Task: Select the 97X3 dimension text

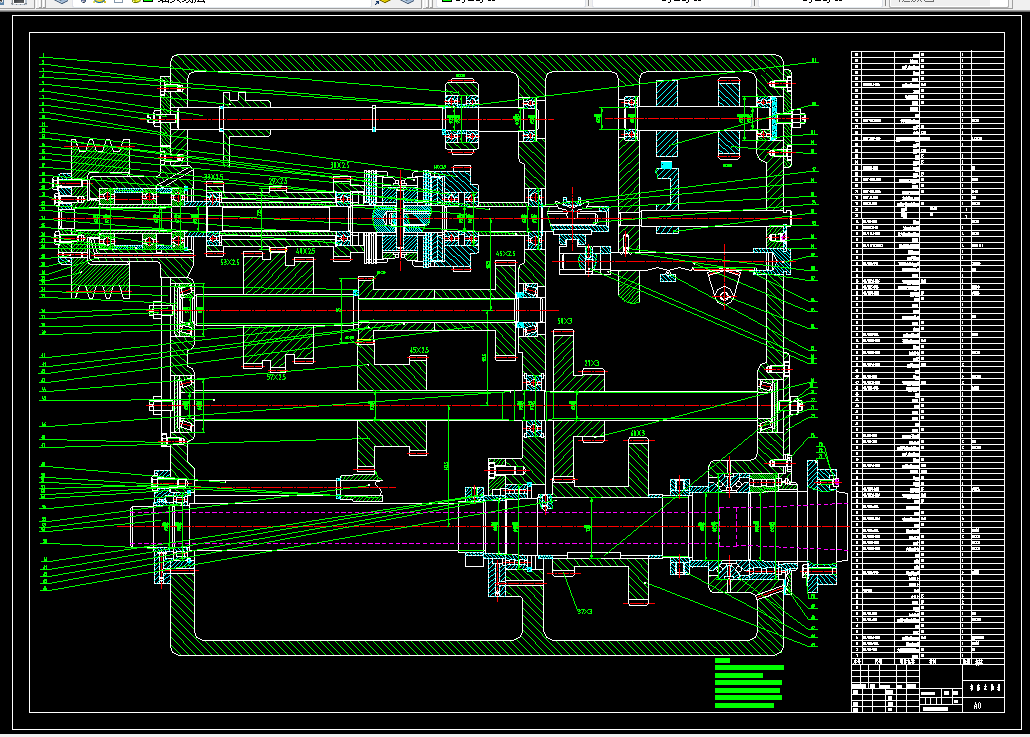Action: tap(585, 612)
